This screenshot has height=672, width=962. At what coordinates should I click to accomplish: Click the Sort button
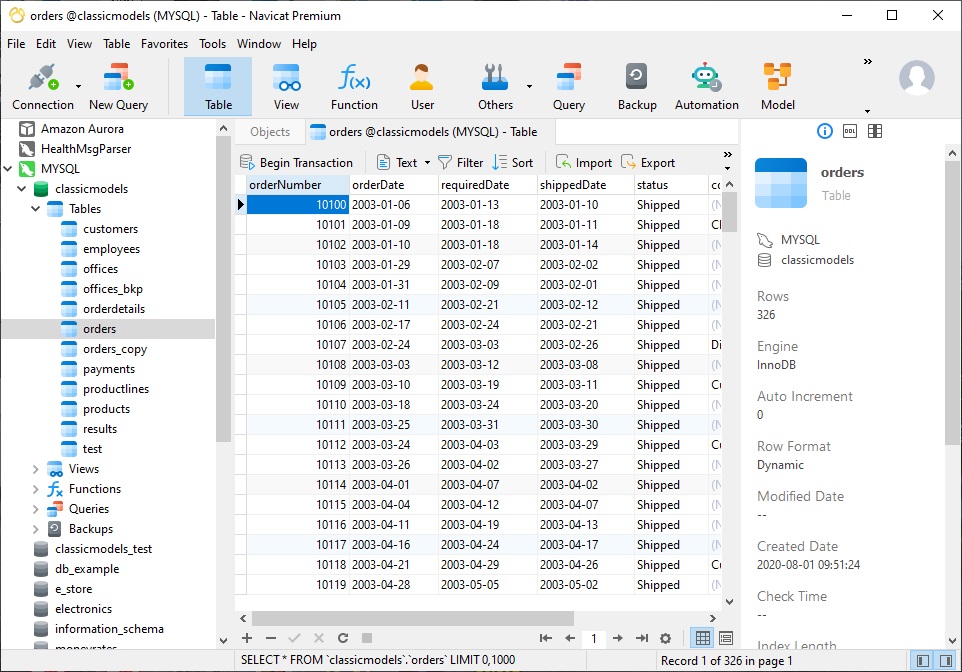click(513, 163)
